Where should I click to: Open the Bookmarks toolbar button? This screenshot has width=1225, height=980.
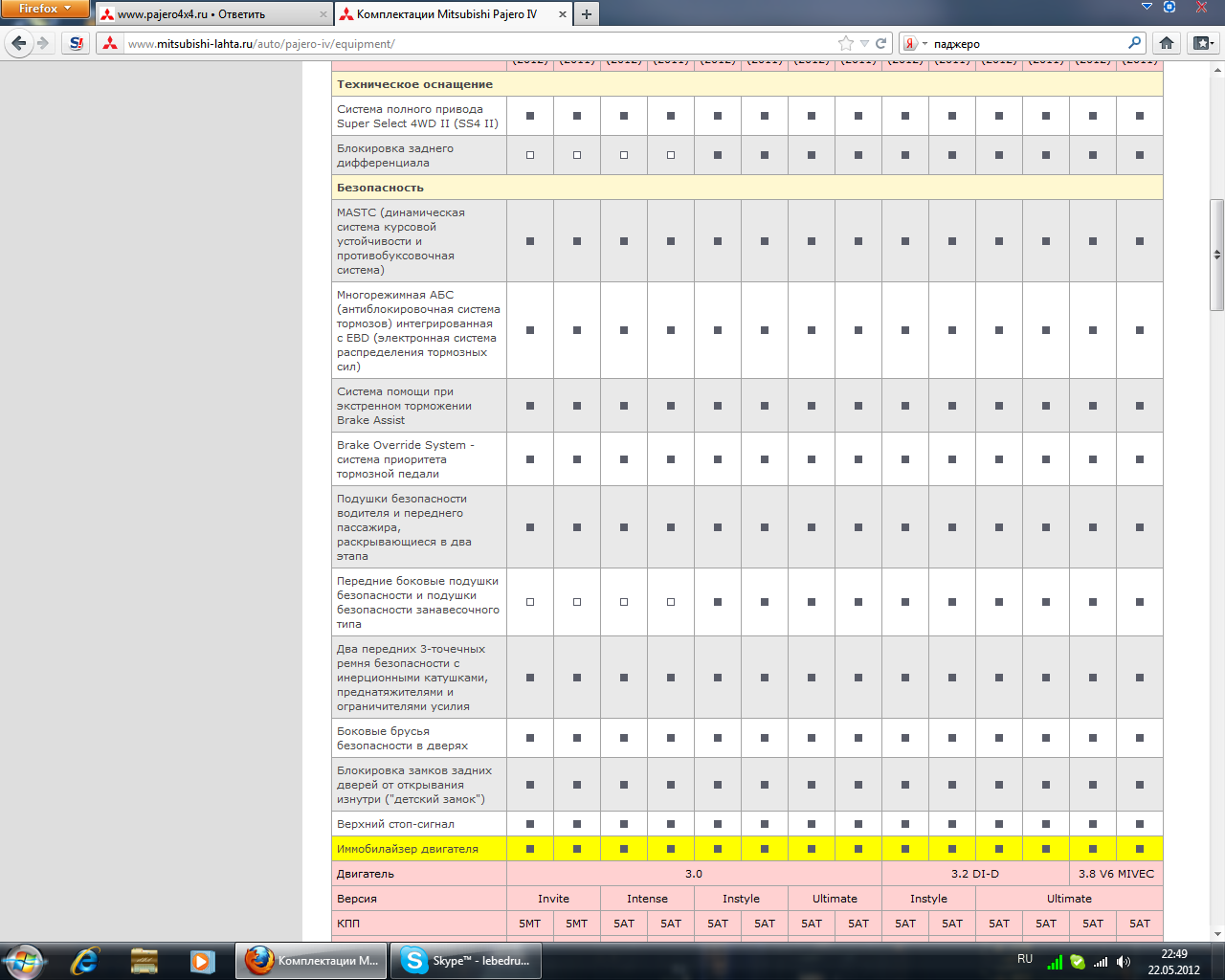point(1202,43)
